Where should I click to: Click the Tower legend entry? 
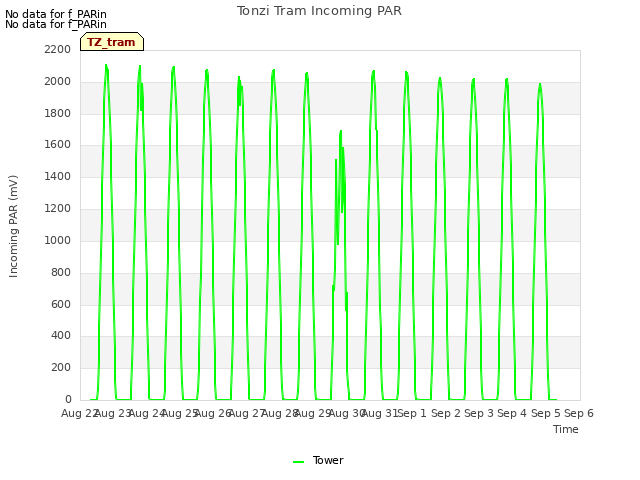click(x=318, y=460)
